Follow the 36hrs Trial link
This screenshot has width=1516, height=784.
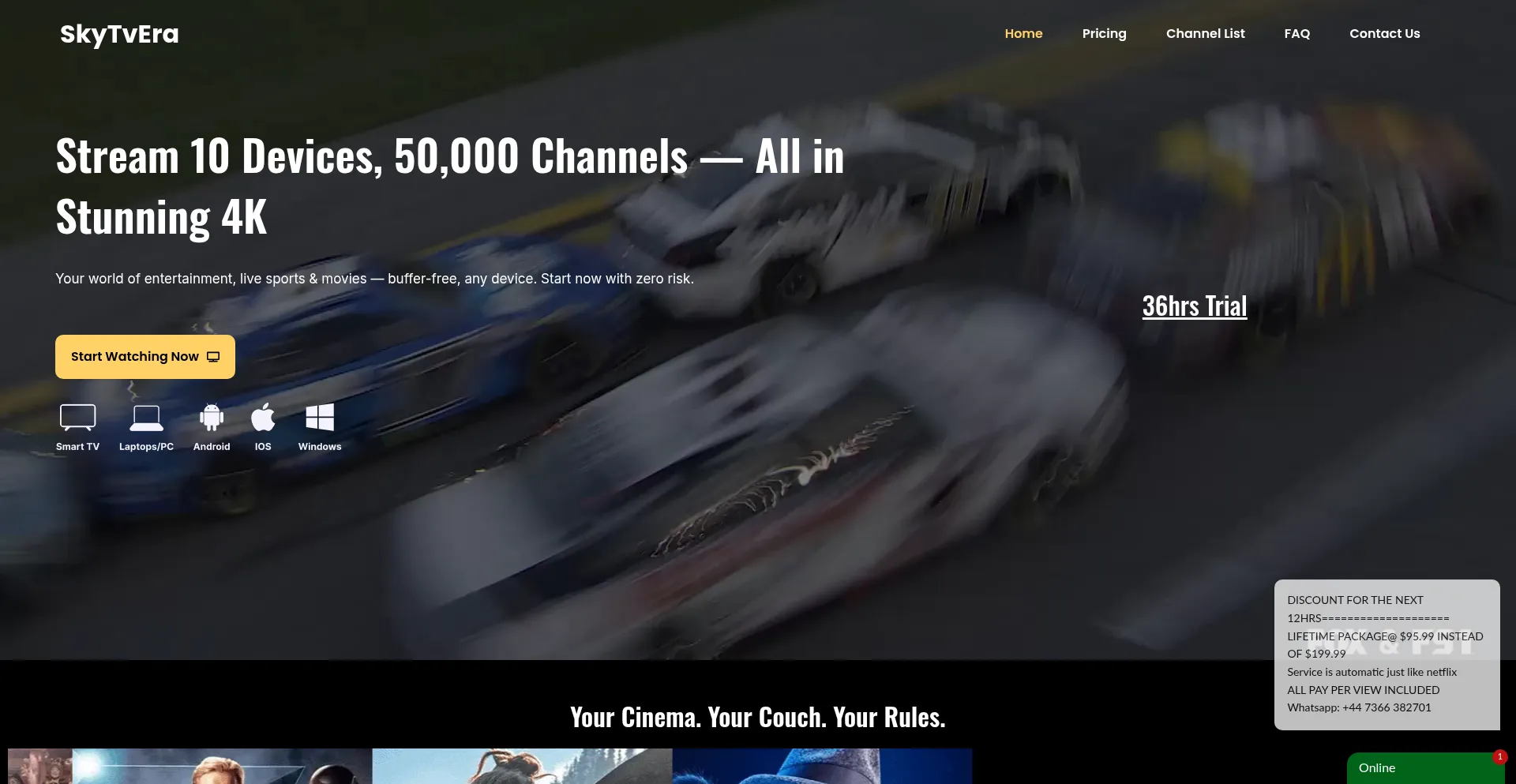coord(1194,306)
